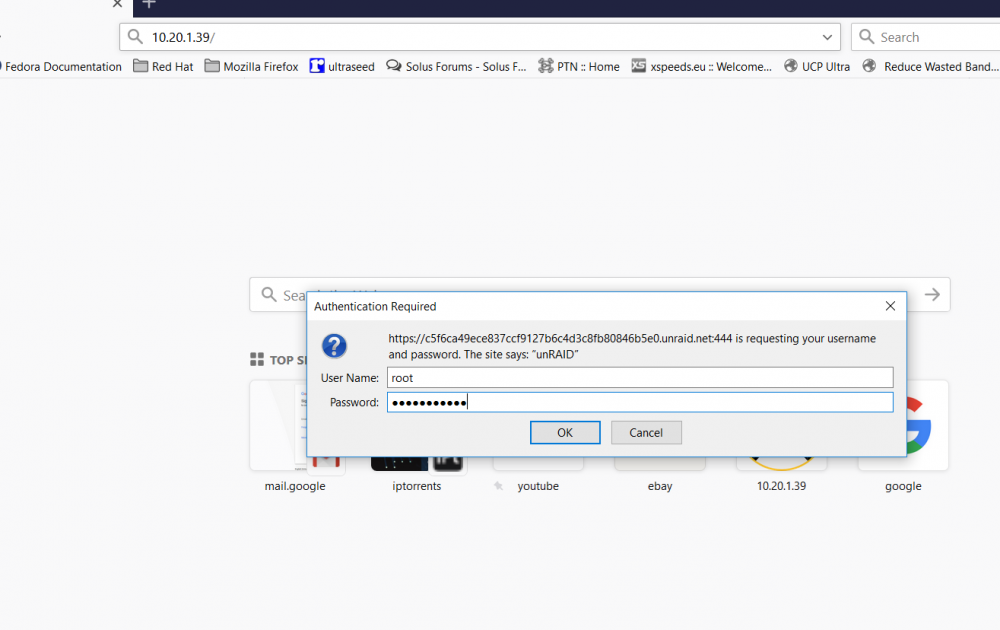Click the magnifier icon in the address bar

tap(135, 37)
